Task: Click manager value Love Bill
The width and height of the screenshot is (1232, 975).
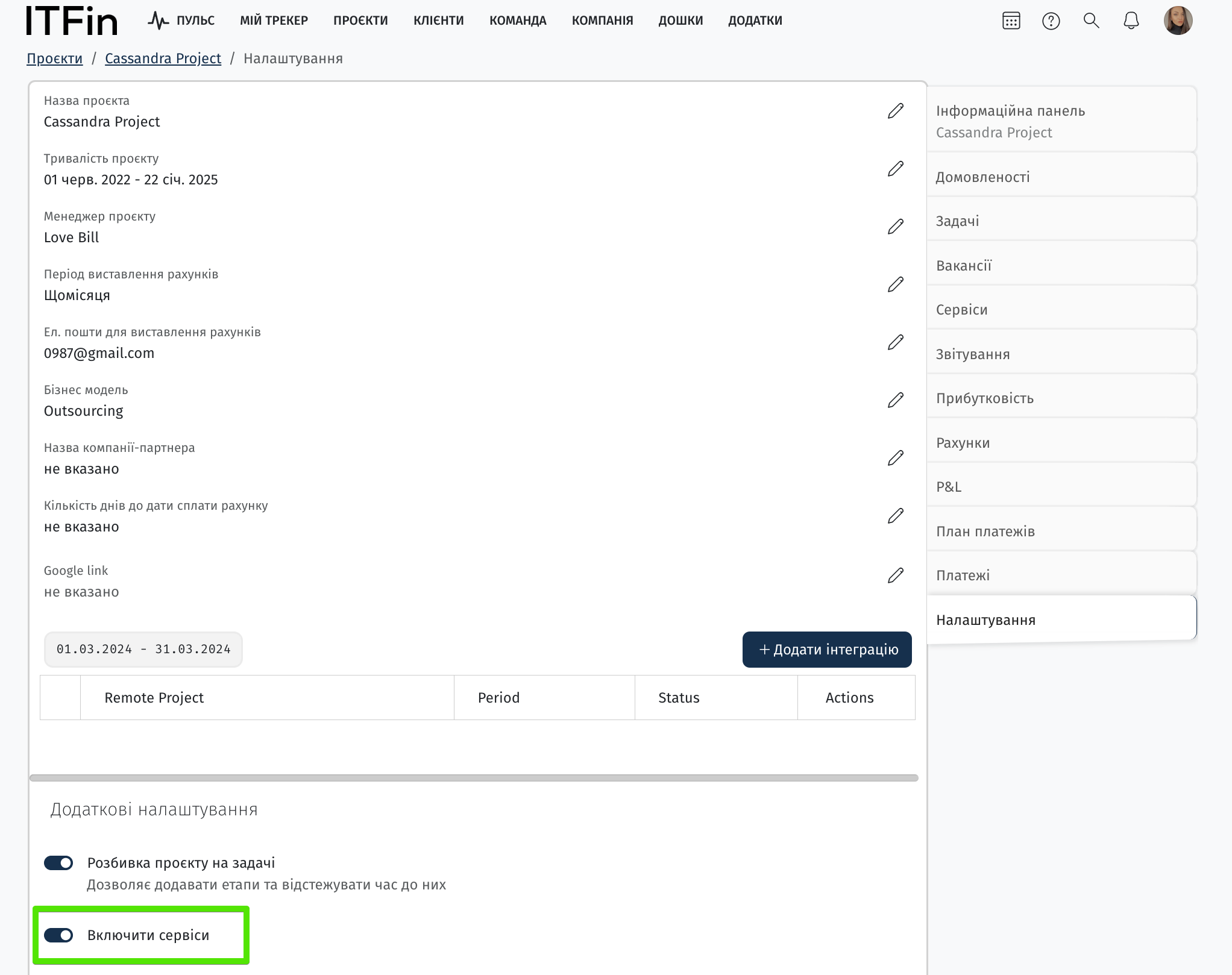Action: pyautogui.click(x=71, y=237)
